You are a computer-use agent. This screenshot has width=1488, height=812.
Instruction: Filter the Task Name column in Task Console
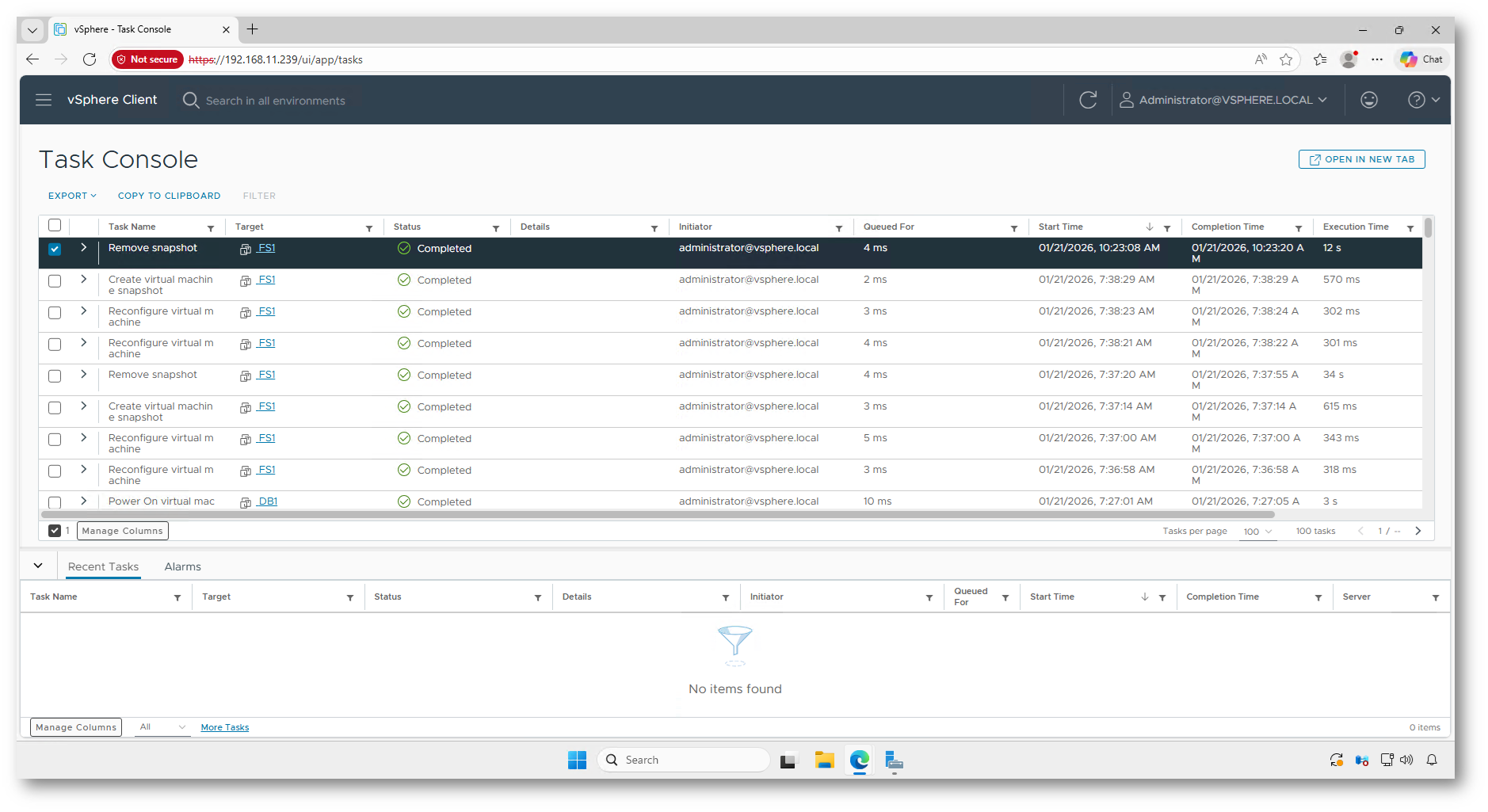coord(211,228)
